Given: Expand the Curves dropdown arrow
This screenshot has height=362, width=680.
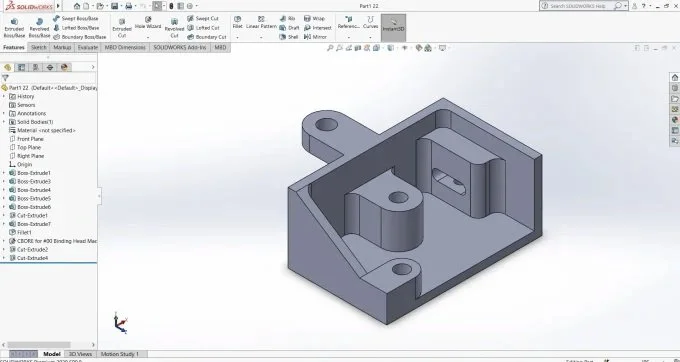Looking at the screenshot, I should click(x=370, y=38).
